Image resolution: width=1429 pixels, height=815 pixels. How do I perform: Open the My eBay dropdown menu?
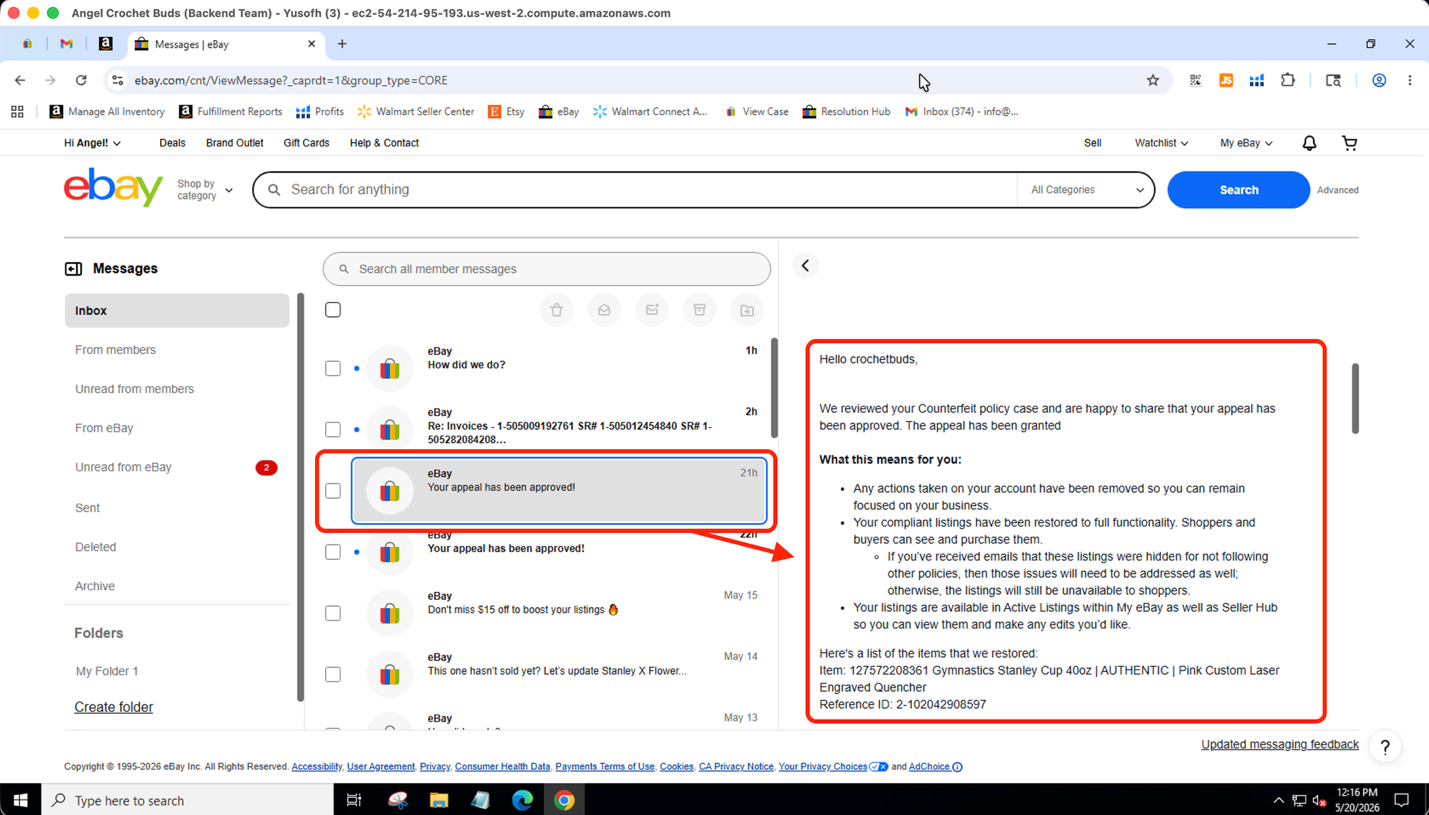point(1246,143)
